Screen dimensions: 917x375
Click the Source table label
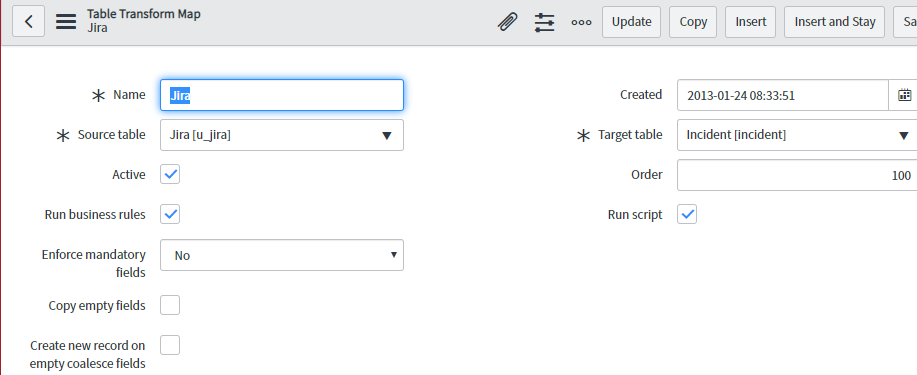pos(112,135)
